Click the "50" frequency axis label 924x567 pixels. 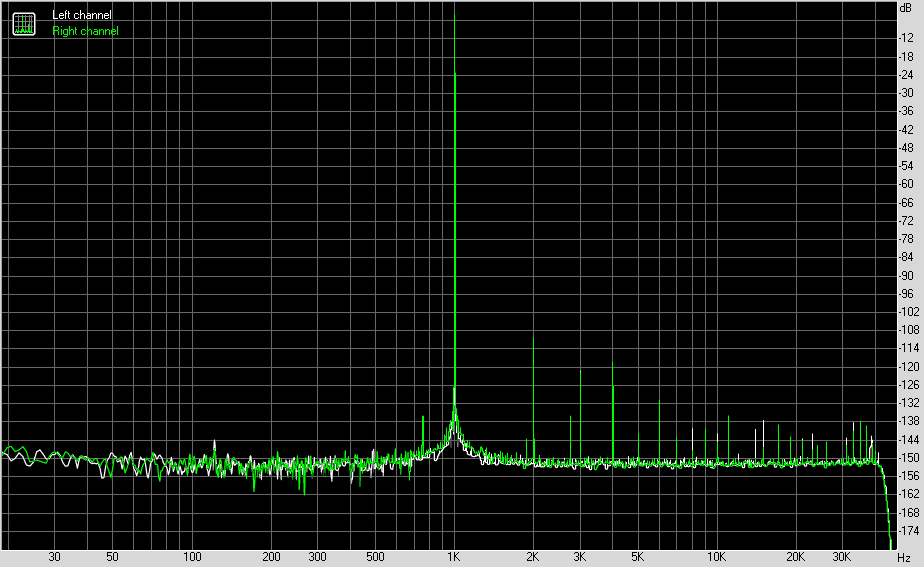[x=112, y=557]
